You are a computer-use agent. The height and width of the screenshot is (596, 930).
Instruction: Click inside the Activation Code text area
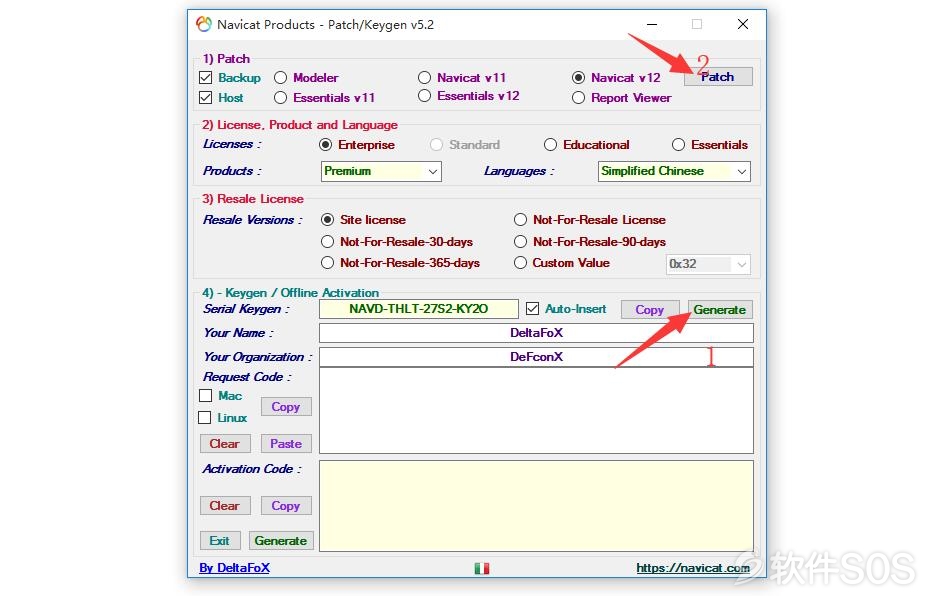536,506
